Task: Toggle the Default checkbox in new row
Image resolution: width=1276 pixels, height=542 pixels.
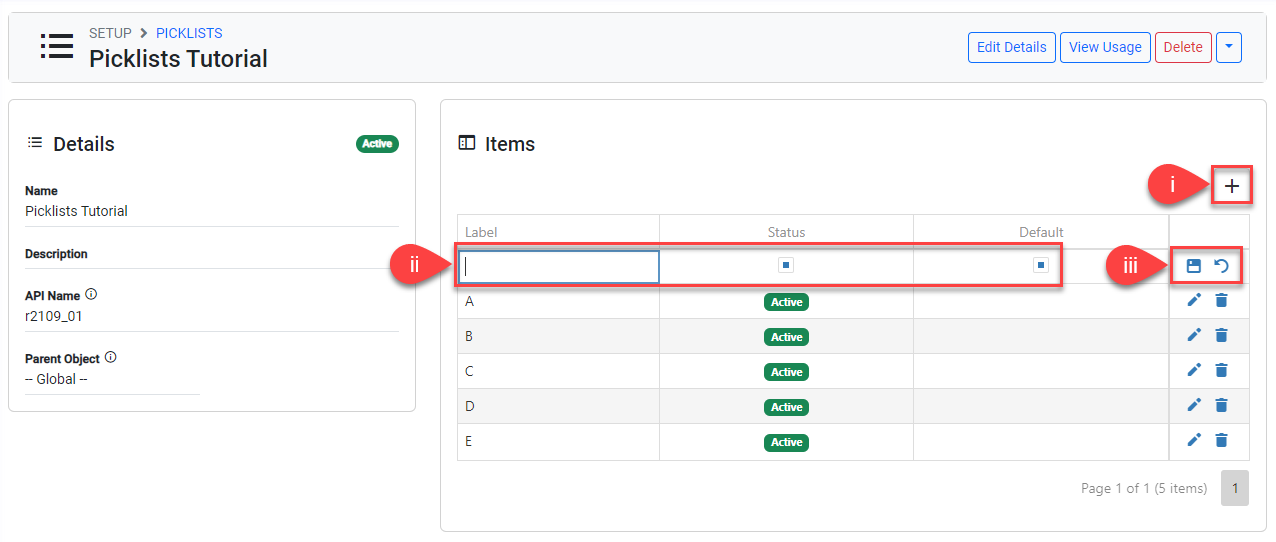Action: [x=1041, y=266]
